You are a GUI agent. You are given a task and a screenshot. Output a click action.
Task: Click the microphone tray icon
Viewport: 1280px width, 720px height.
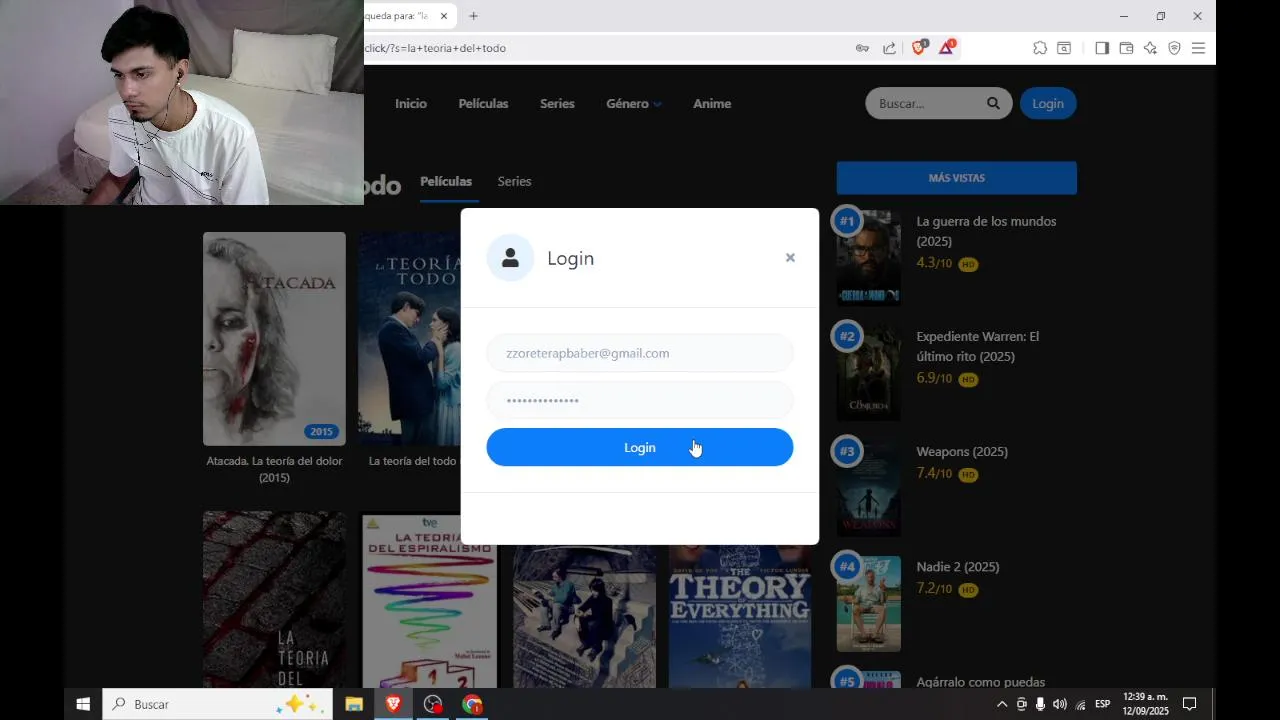coord(1040,704)
